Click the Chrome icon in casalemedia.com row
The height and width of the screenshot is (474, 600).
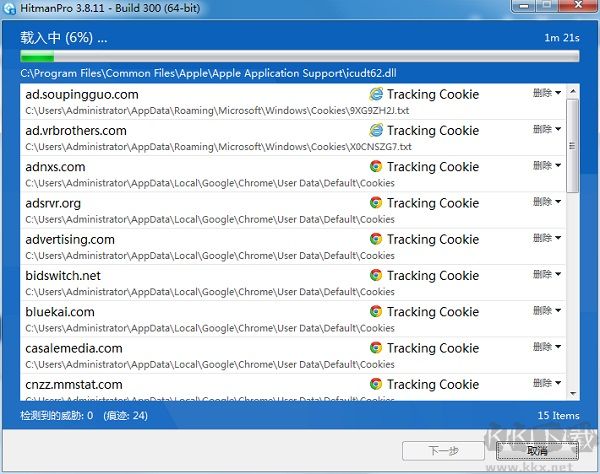[x=376, y=348]
